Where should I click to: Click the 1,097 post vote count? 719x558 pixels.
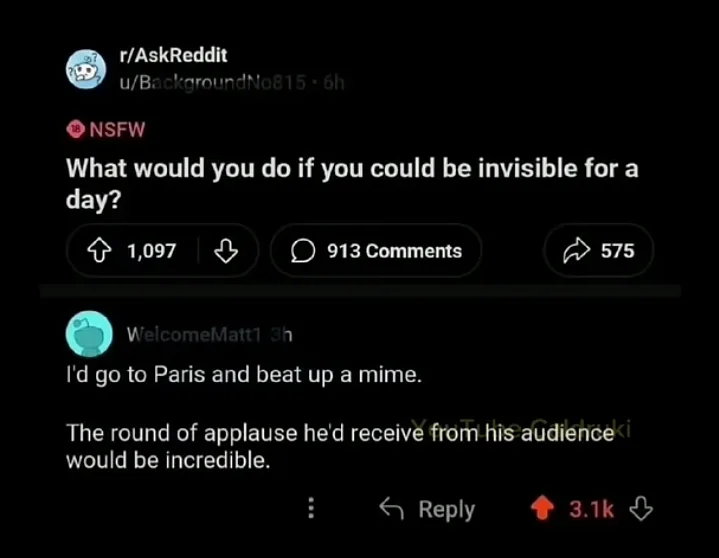pyautogui.click(x=151, y=251)
